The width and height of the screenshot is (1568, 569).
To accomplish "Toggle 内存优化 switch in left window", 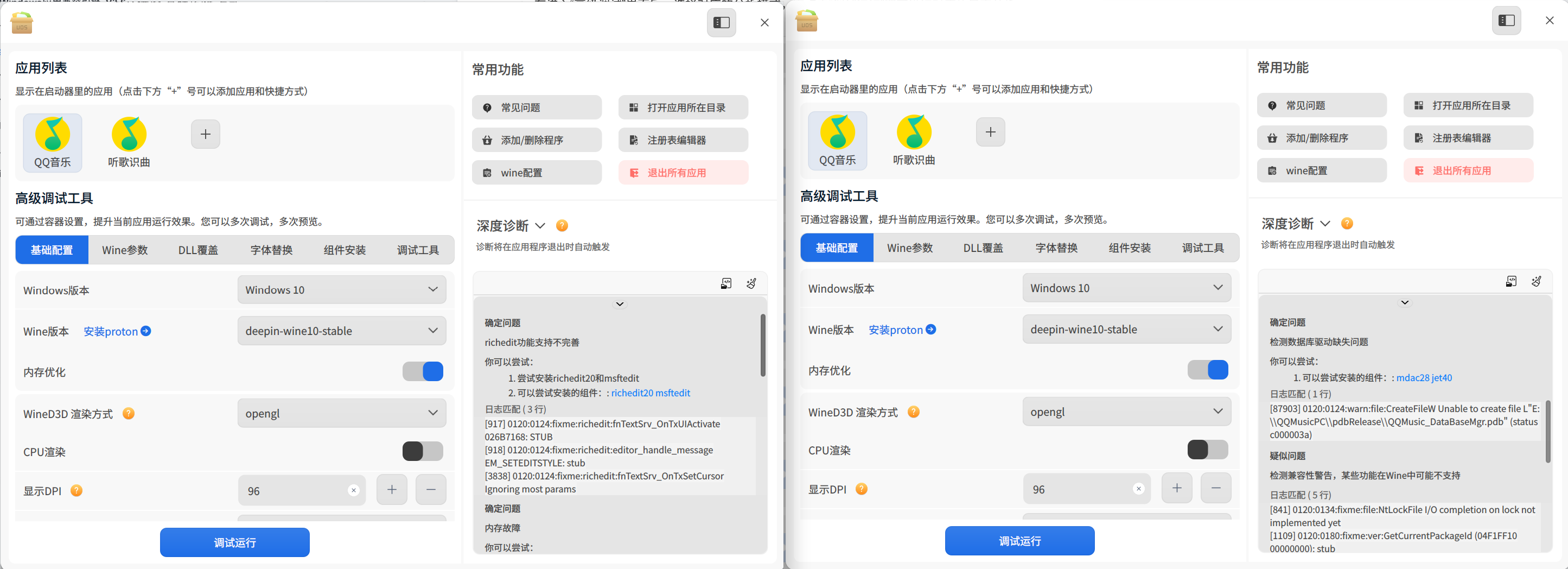I will [423, 371].
